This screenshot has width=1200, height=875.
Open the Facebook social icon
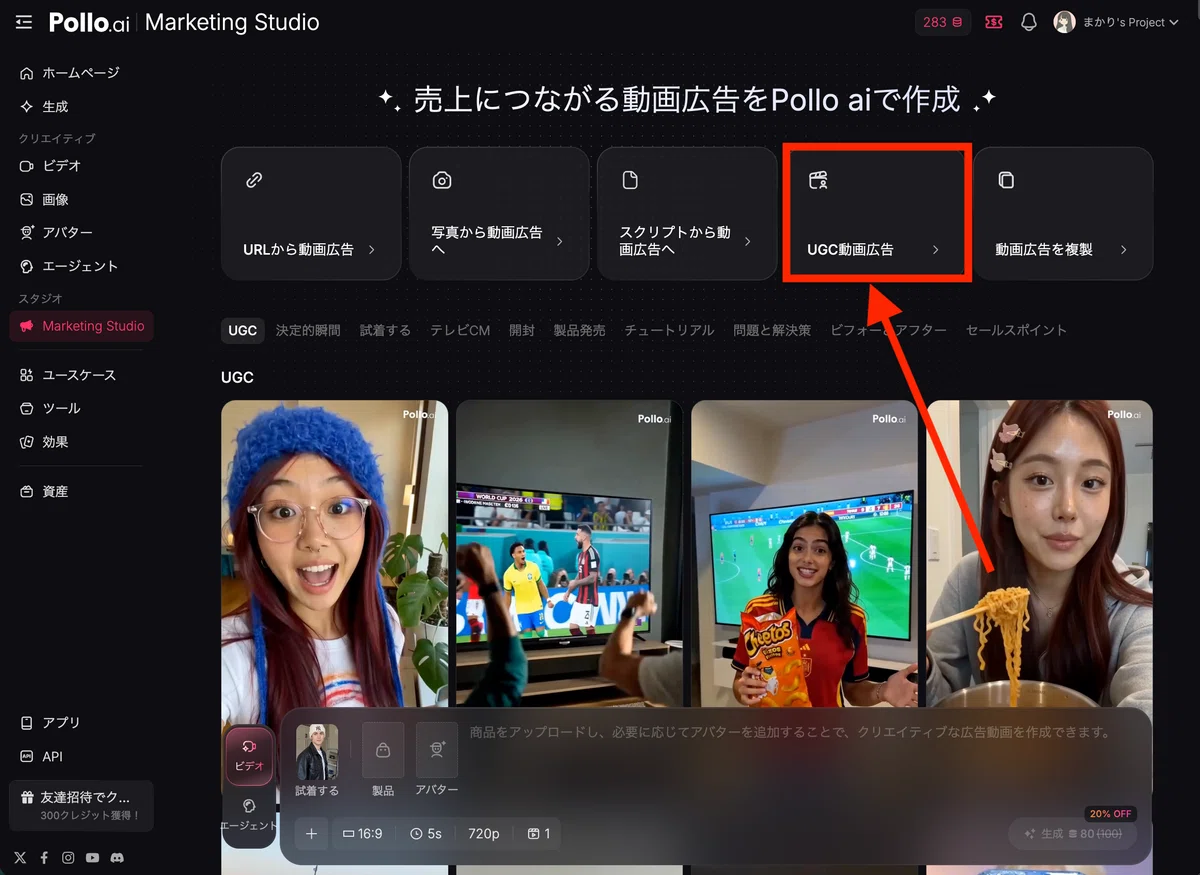click(44, 857)
